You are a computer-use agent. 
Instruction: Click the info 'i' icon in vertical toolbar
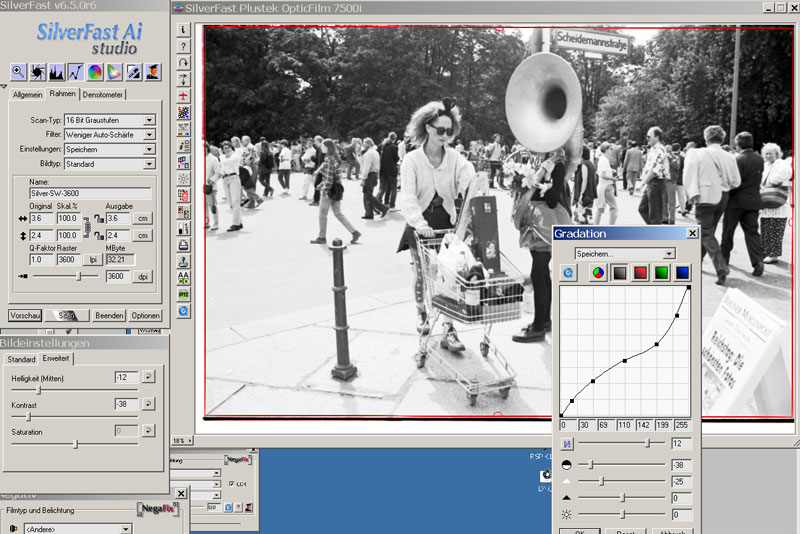pos(184,30)
